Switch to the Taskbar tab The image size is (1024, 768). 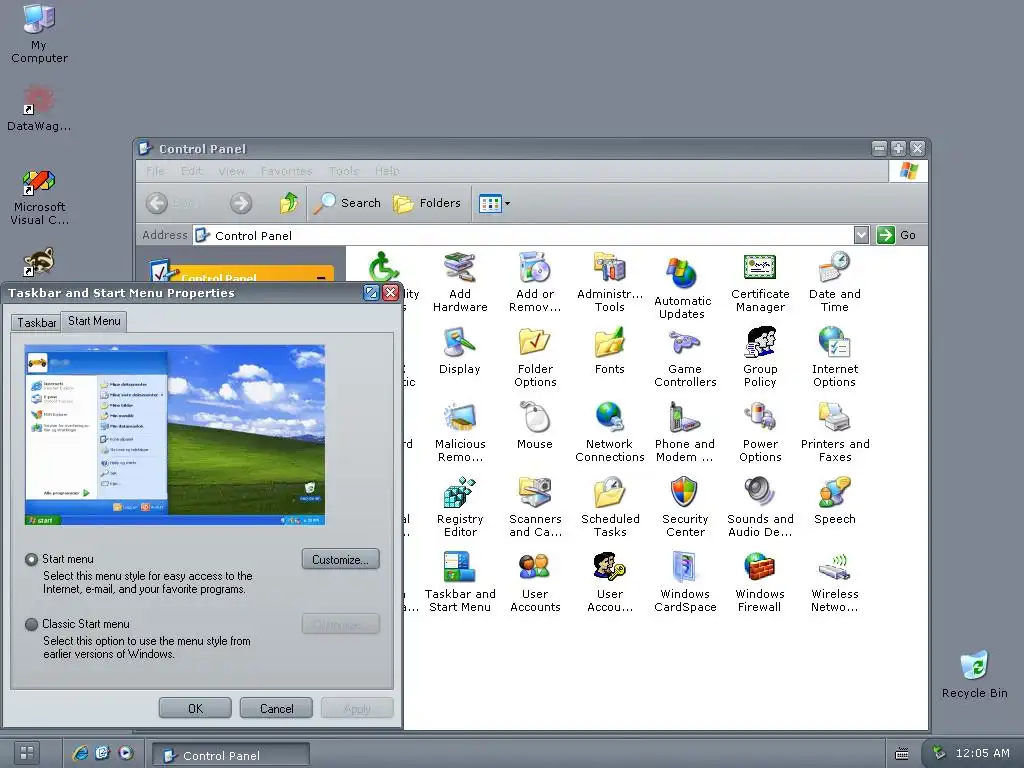[37, 323]
